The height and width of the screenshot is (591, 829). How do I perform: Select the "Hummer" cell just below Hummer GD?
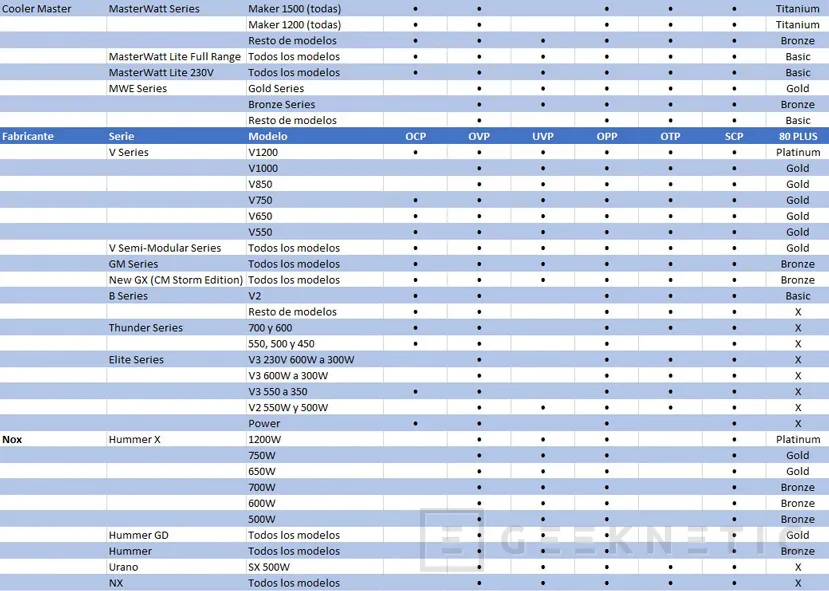[x=130, y=551]
